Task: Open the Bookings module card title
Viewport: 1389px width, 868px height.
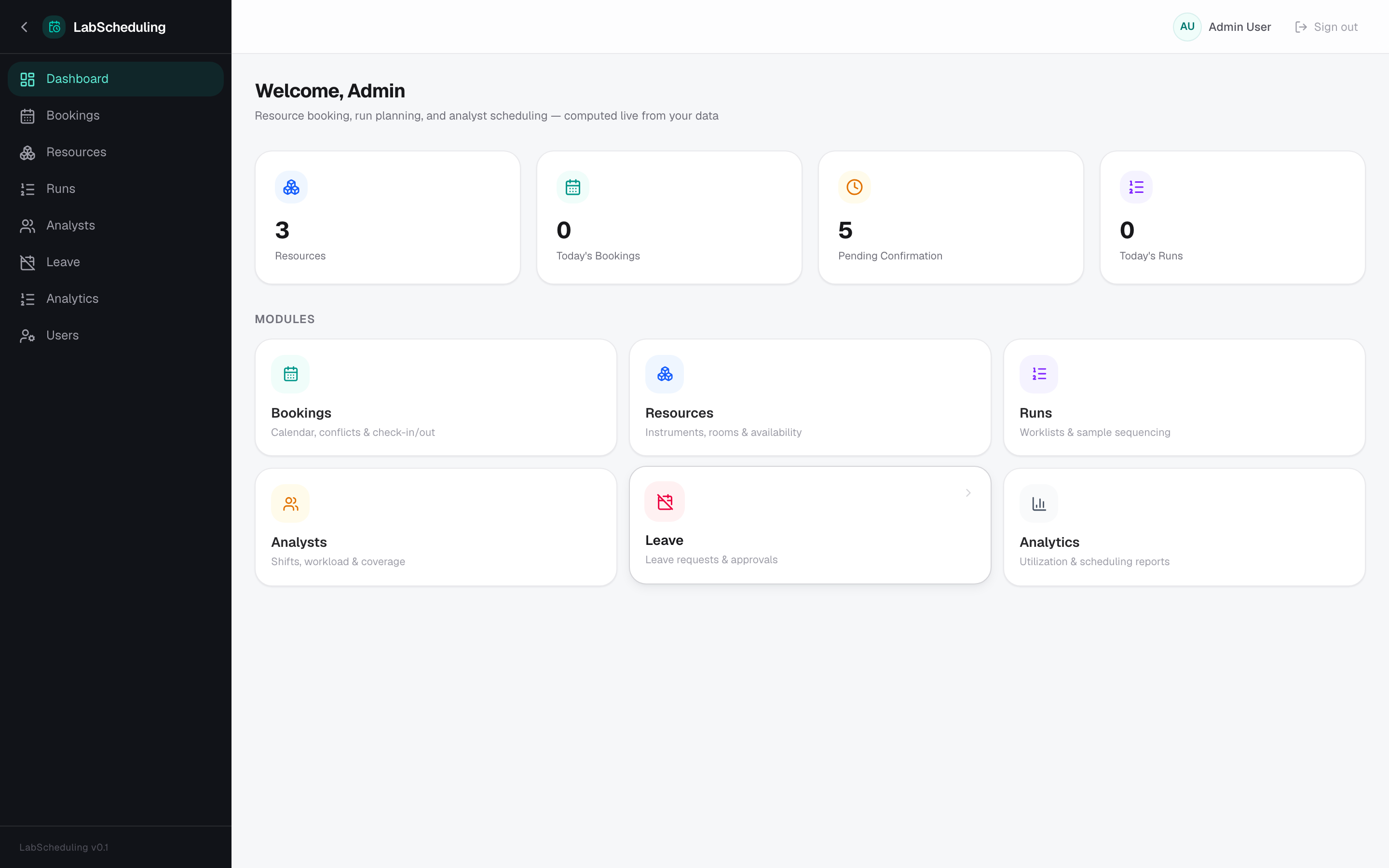Action: click(301, 413)
